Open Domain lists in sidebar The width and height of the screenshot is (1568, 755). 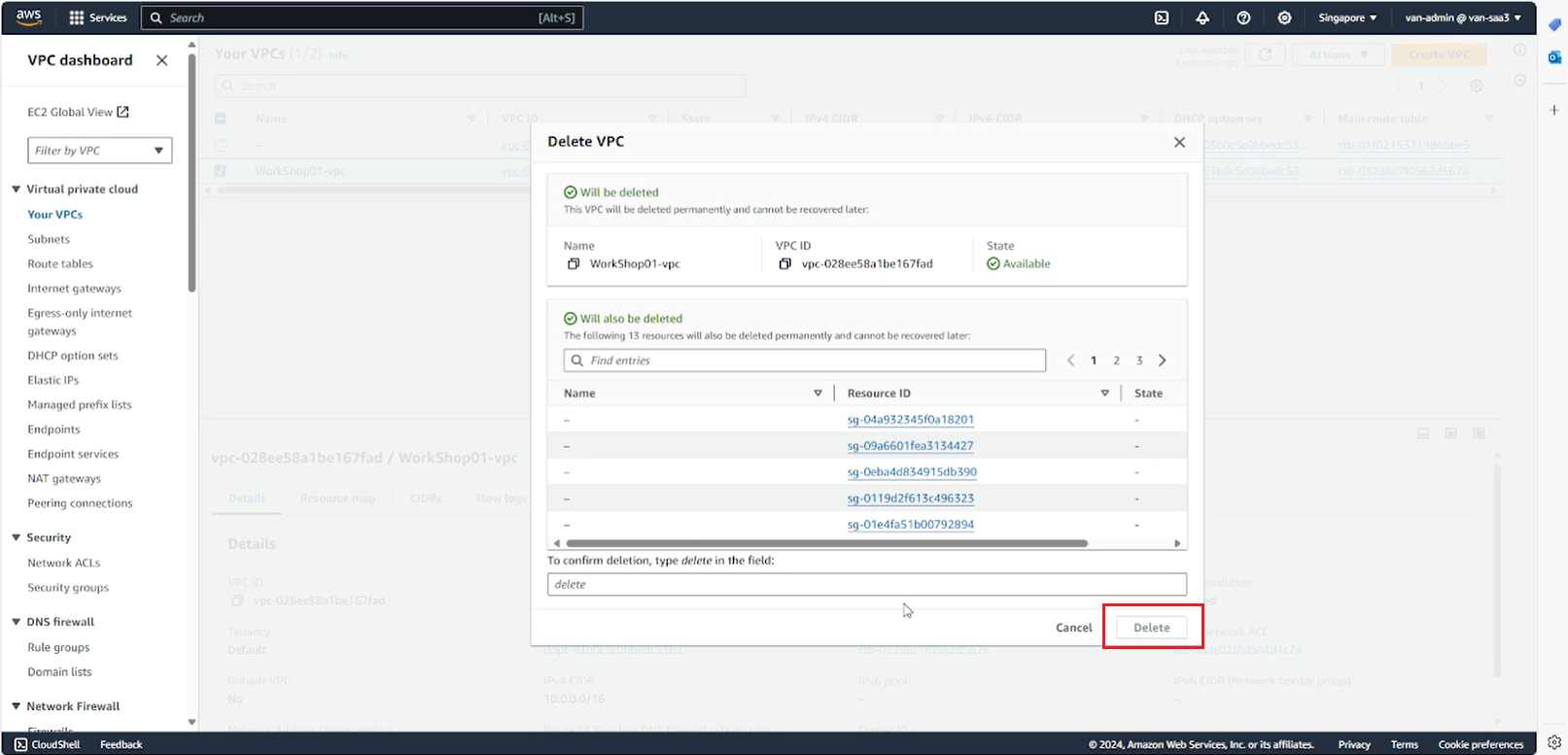60,672
